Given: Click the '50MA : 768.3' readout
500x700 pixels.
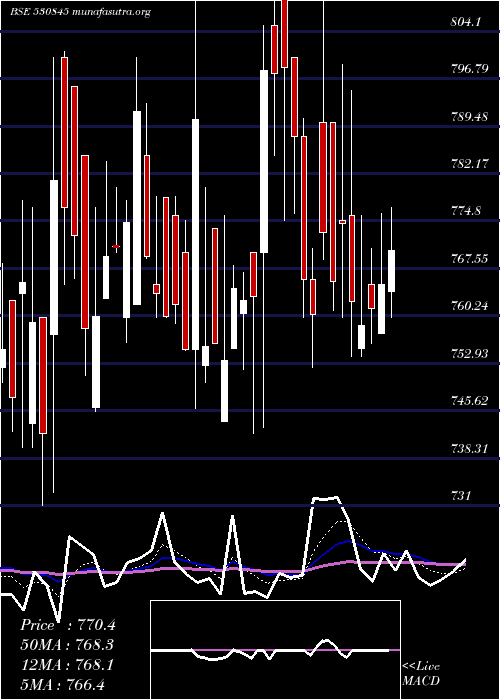Looking at the screenshot, I should pos(67,645).
